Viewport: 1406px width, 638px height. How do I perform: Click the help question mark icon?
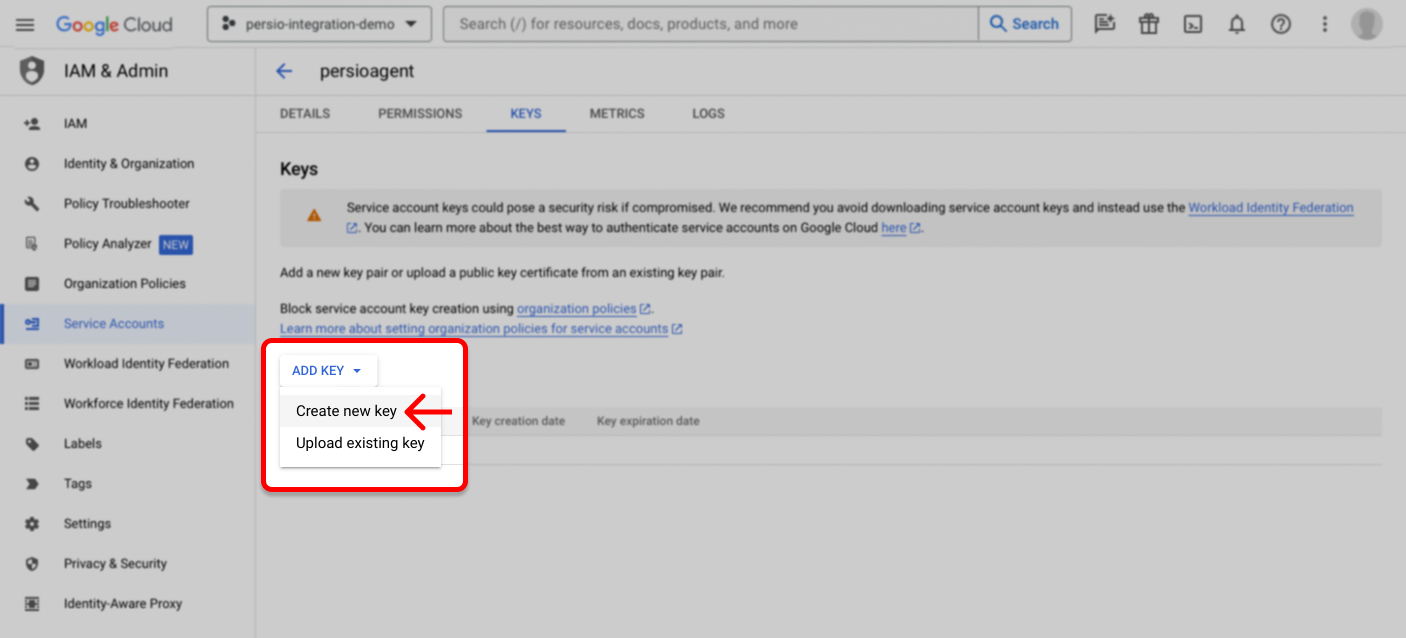1280,24
